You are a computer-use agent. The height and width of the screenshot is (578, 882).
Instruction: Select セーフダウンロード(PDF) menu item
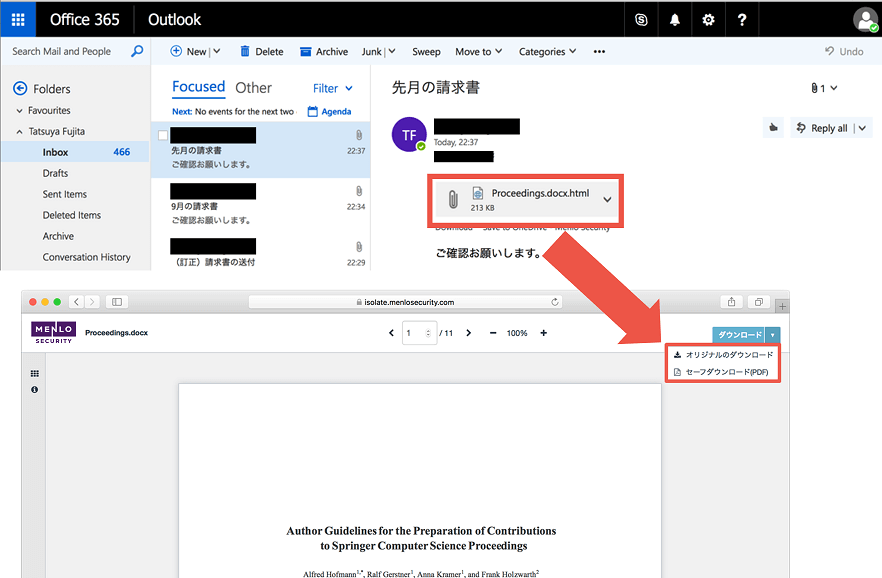pos(723,372)
